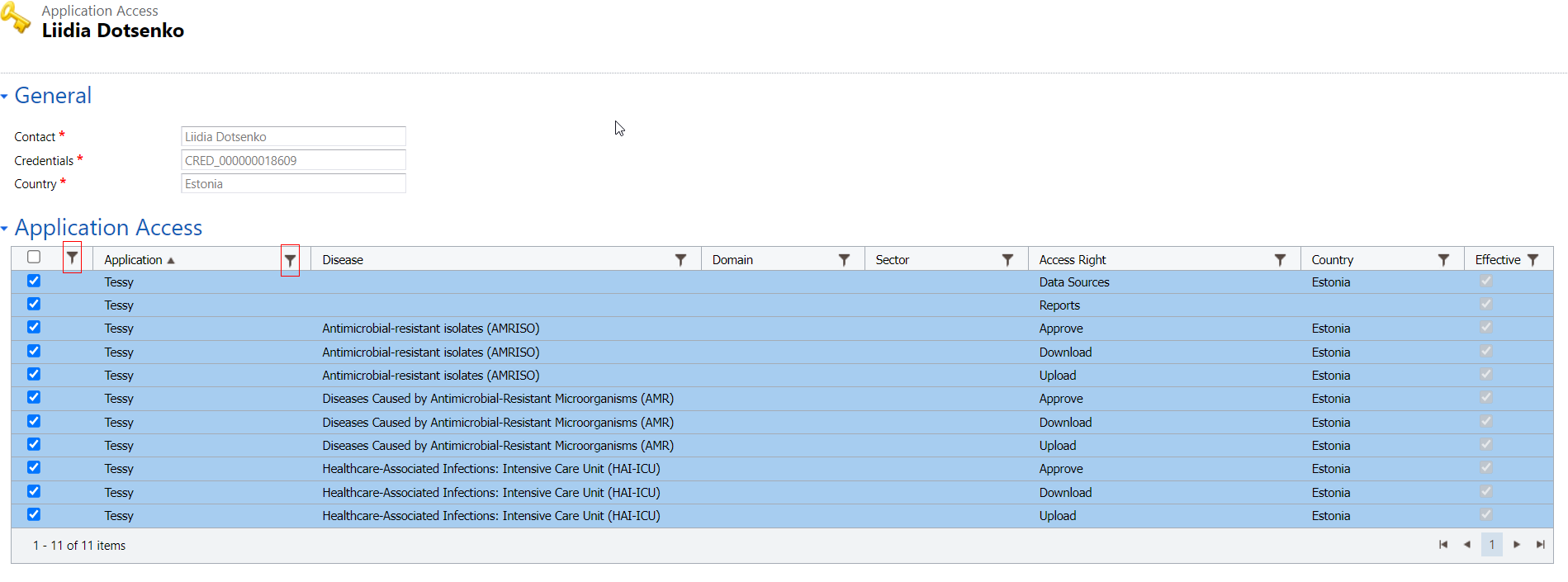The width and height of the screenshot is (1568, 582).
Task: Select page 1 in the pager
Action: pos(1491,545)
